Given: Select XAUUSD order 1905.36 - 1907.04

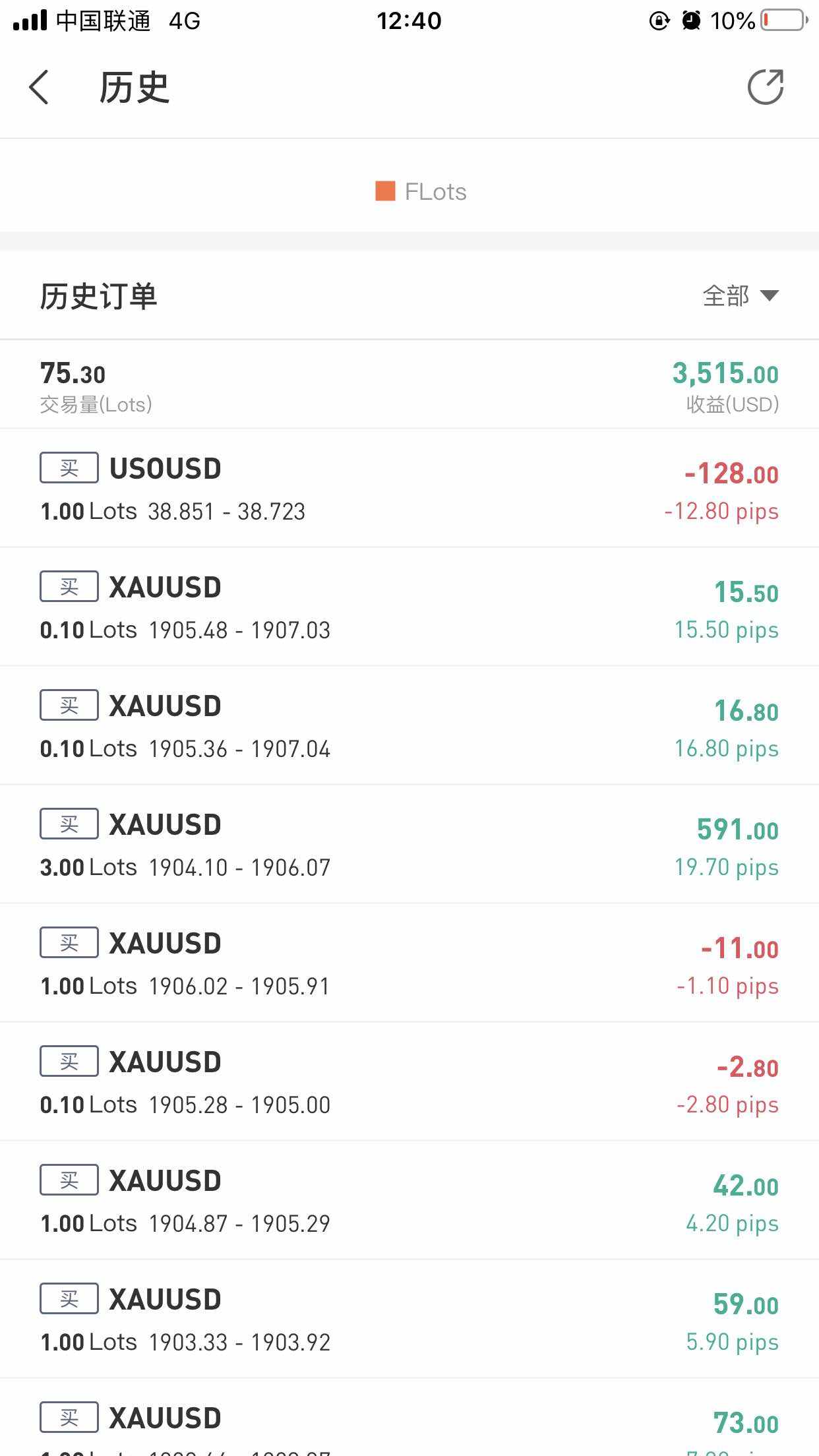Looking at the screenshot, I should pos(409,725).
